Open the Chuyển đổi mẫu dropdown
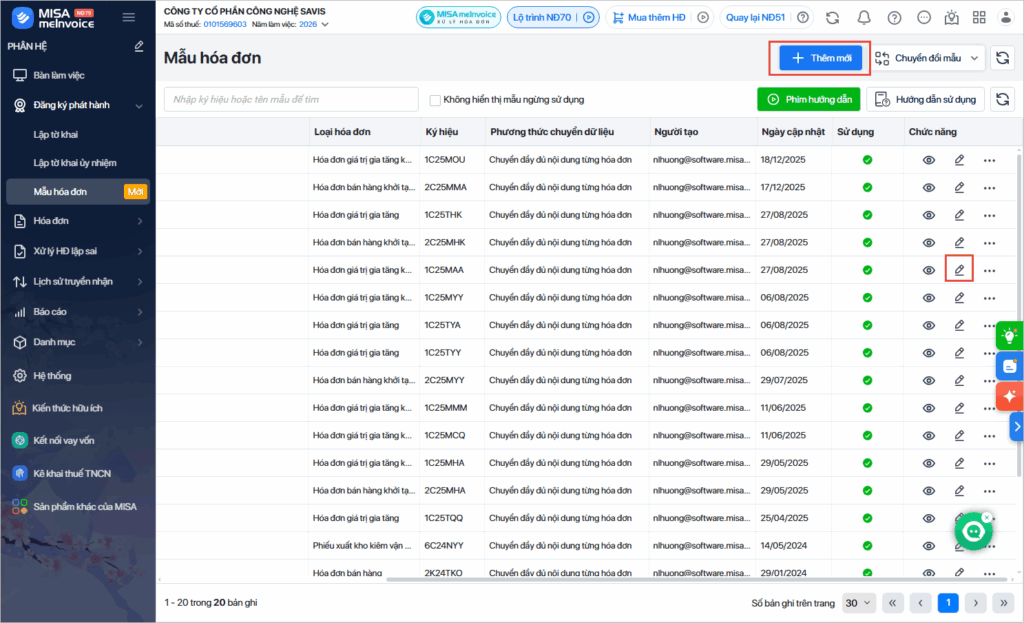The image size is (1024, 623). point(927,58)
